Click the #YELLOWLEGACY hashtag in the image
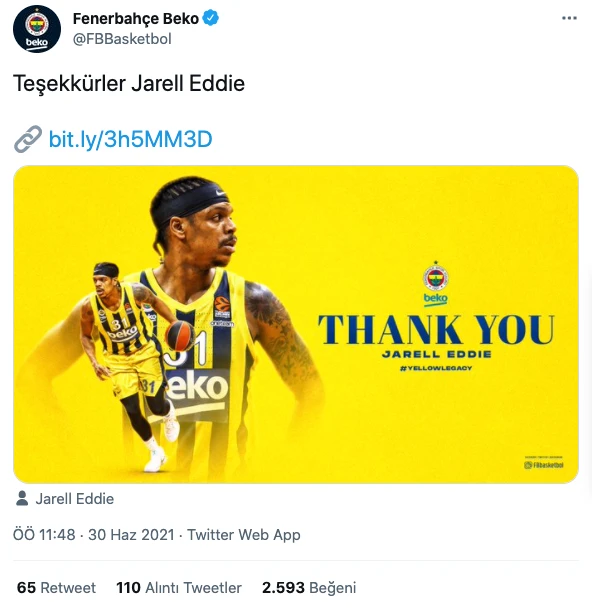 pyautogui.click(x=436, y=368)
